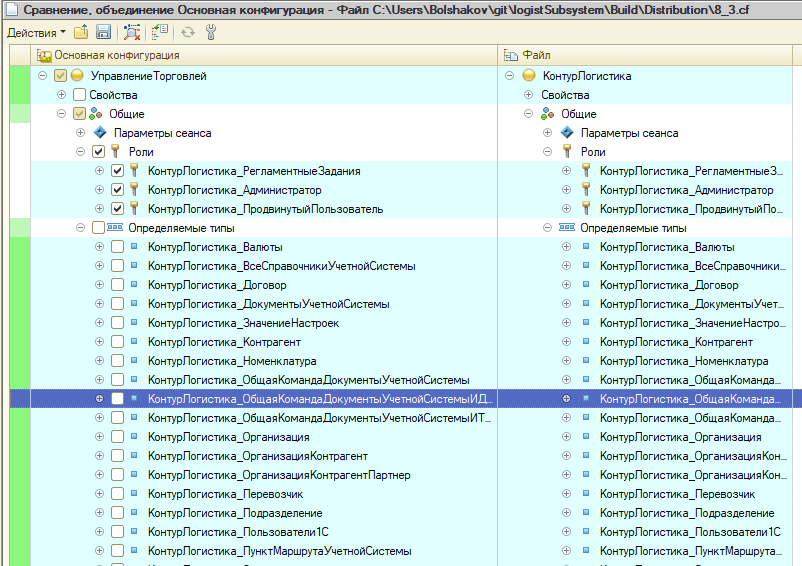Click the magnifier filter icon with red cross

[132, 32]
